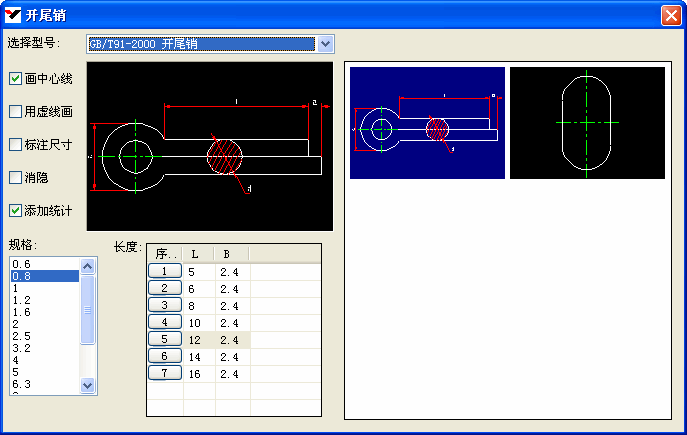Select specification 2.5 in the list
Image resolution: width=687 pixels, height=435 pixels.
click(x=45, y=336)
